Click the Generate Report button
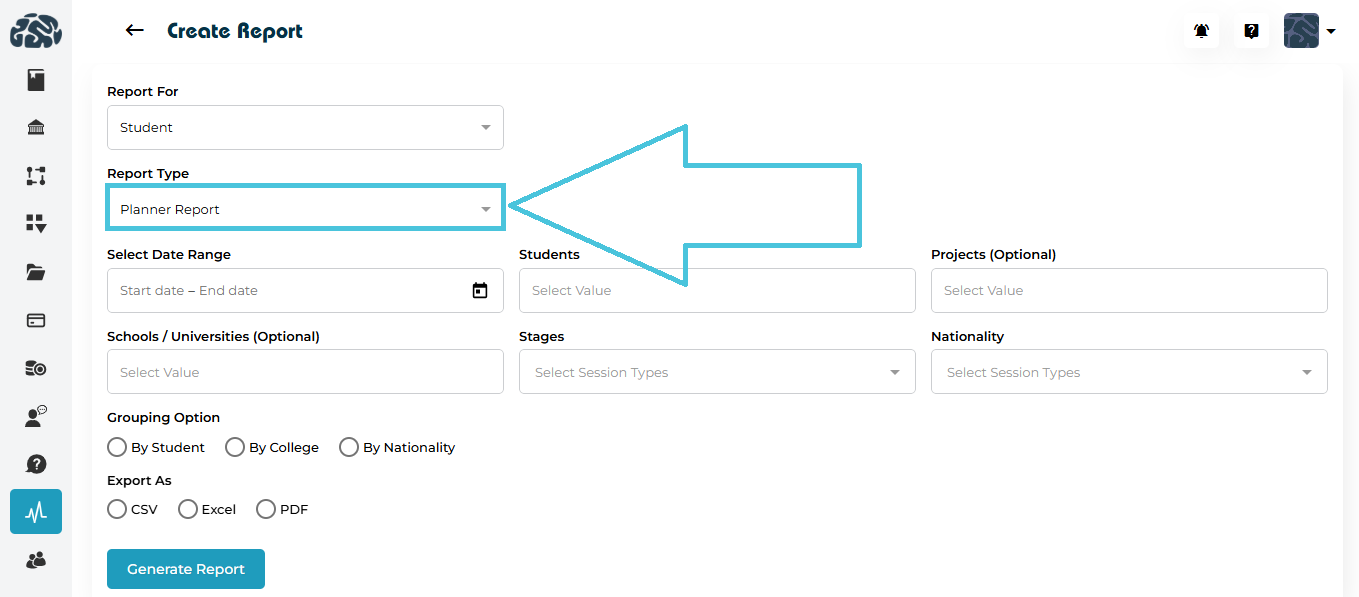Screen dimensions: 1359x597 pyautogui.click(x=186, y=569)
